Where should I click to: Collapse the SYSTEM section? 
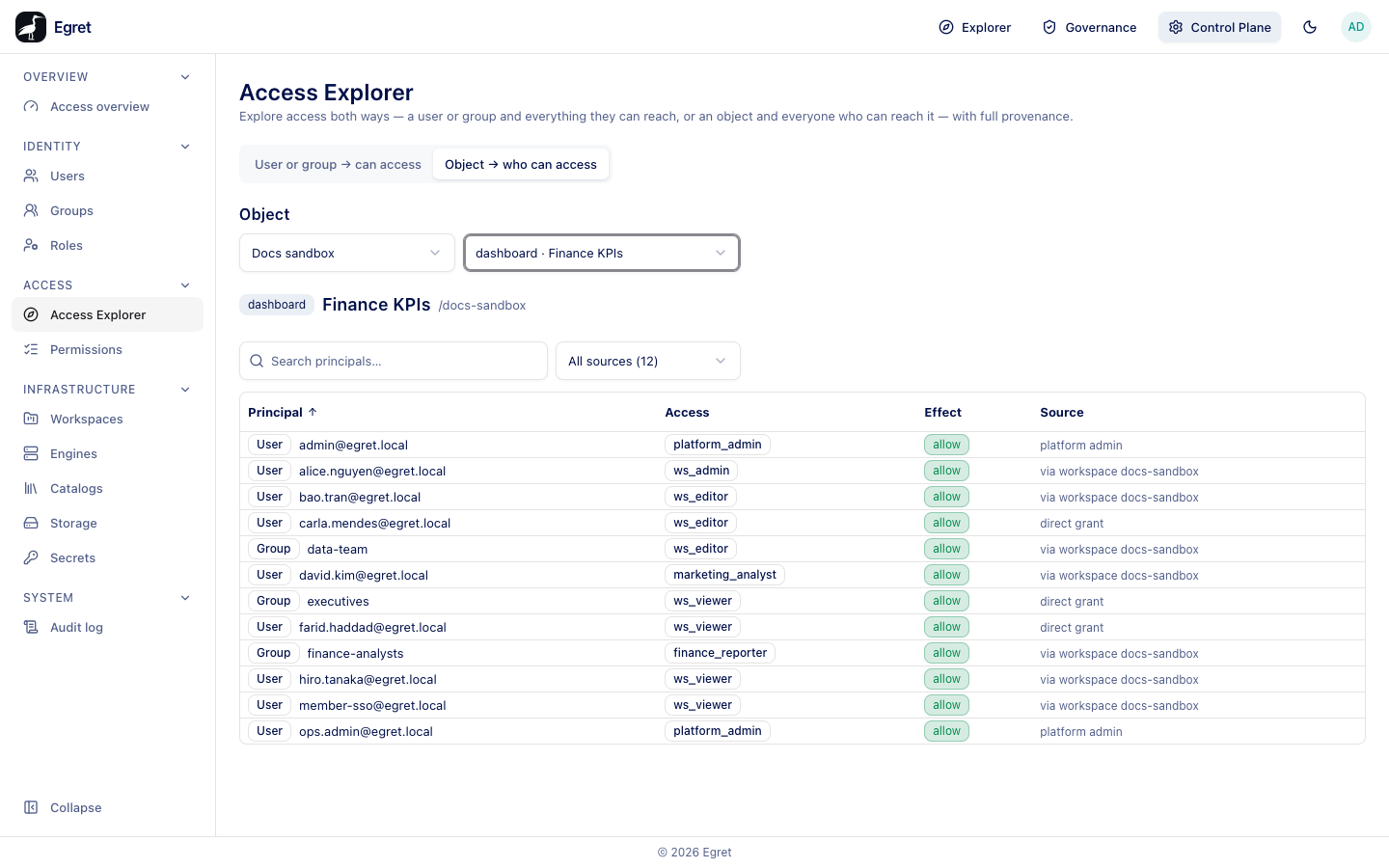click(x=185, y=598)
